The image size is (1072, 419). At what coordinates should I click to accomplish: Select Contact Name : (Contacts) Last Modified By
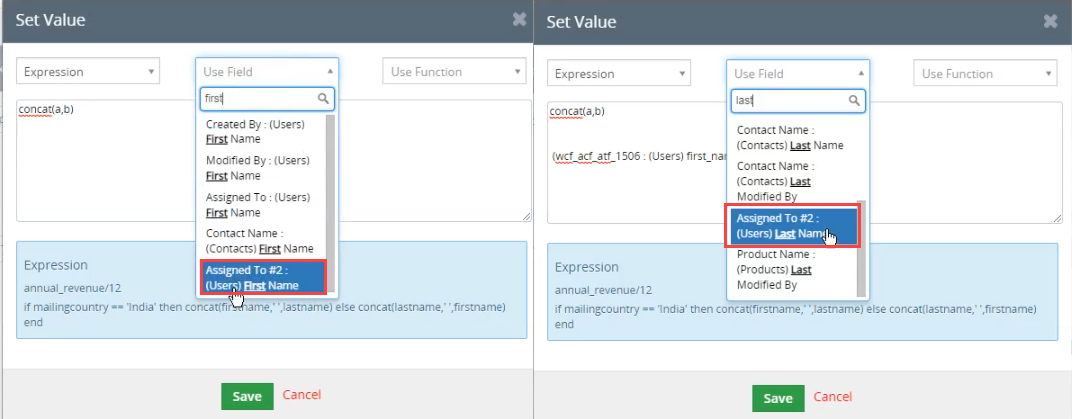pos(793,181)
